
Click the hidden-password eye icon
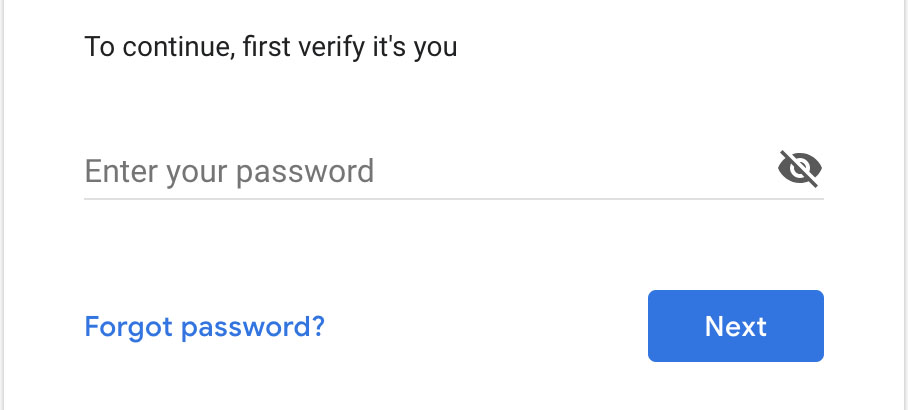click(x=800, y=169)
